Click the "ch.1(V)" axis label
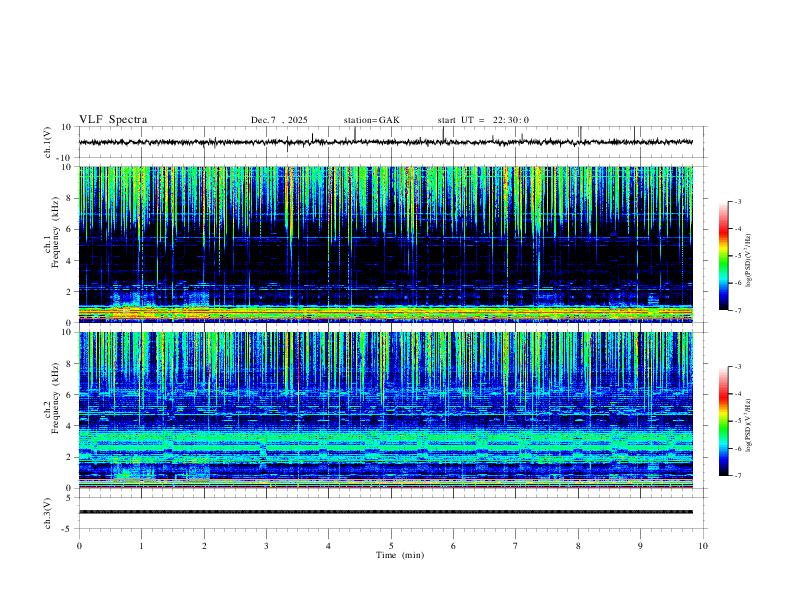 (48, 142)
